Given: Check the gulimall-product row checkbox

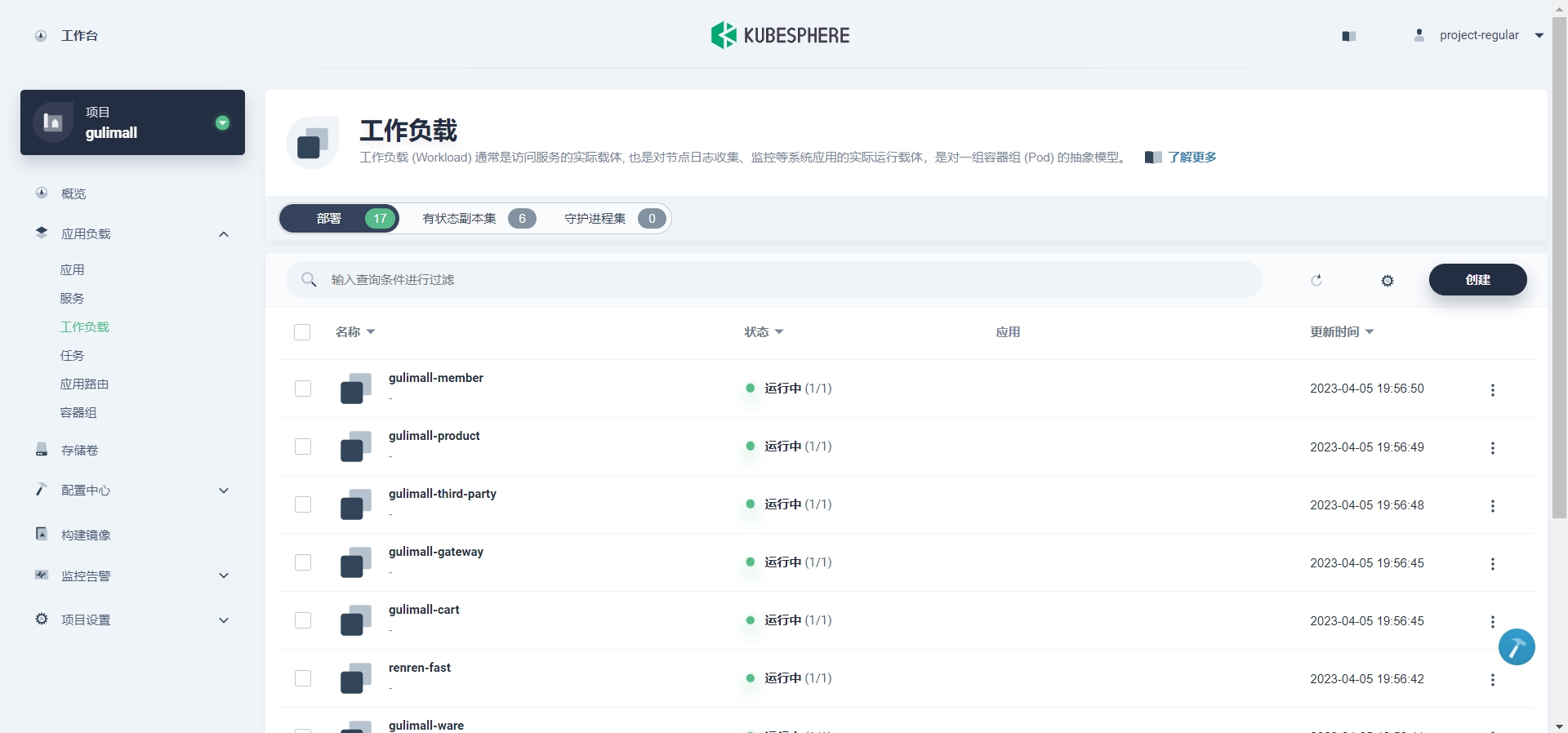Looking at the screenshot, I should (x=303, y=446).
